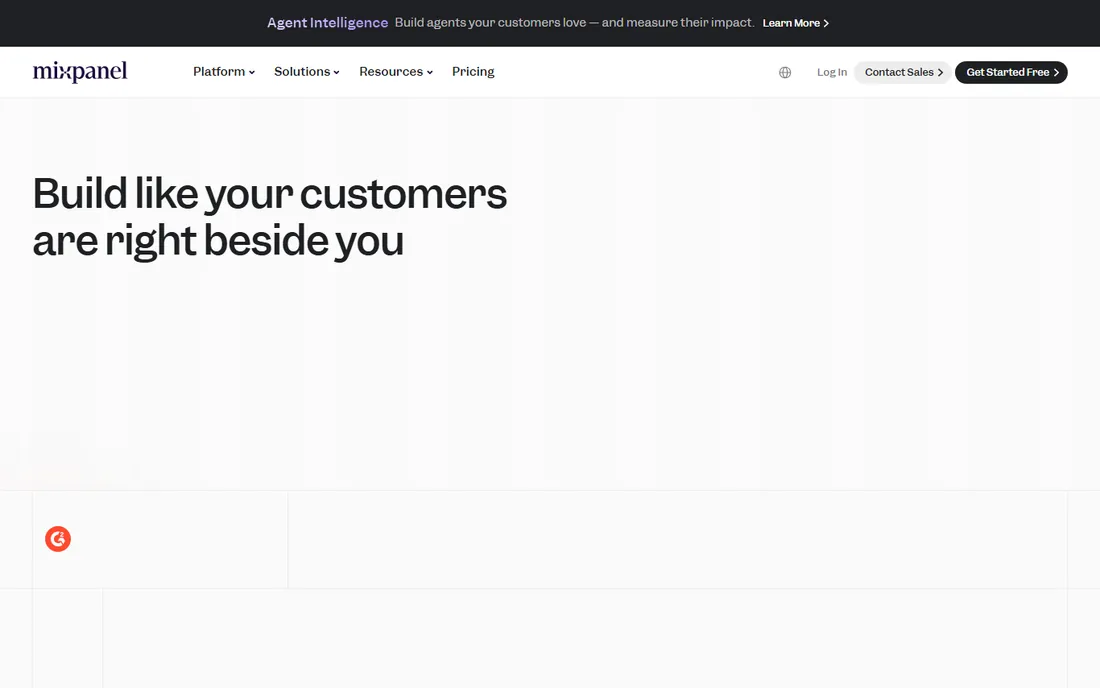1100x688 pixels.
Task: Open the Pricing page
Action: coord(473,72)
